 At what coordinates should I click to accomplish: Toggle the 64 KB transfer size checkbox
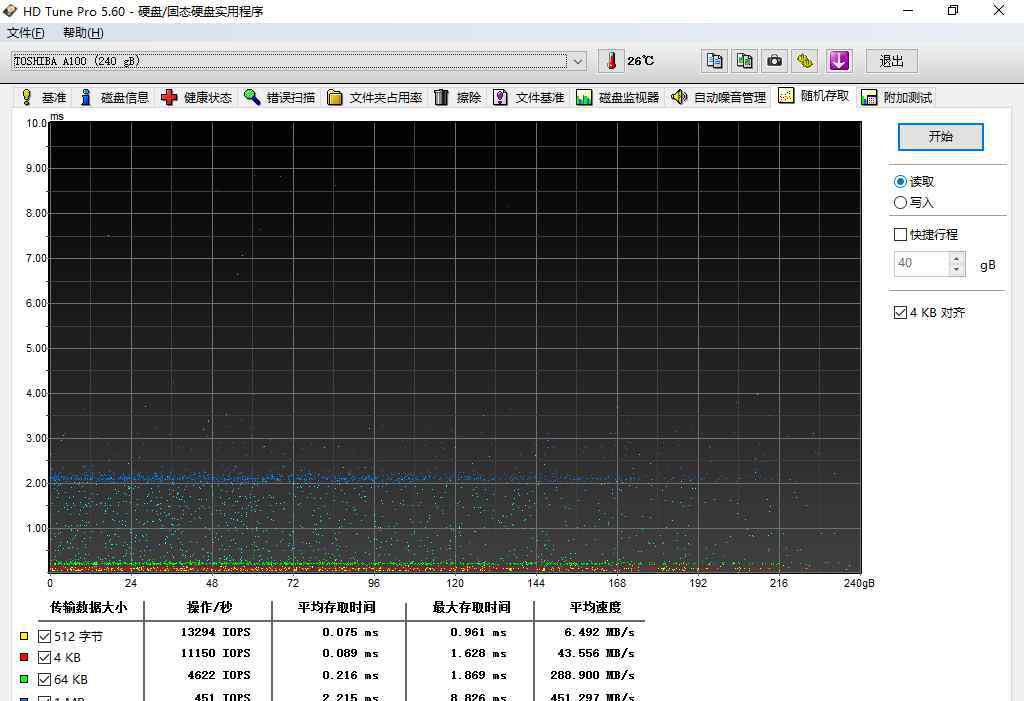coord(44,679)
